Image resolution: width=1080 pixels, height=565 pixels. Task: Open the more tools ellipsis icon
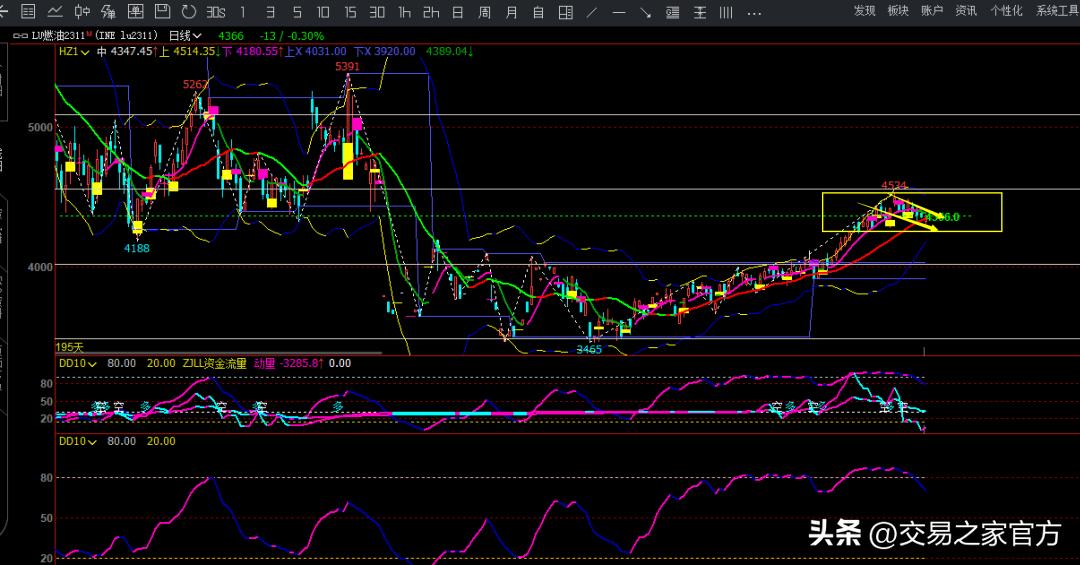(752, 12)
